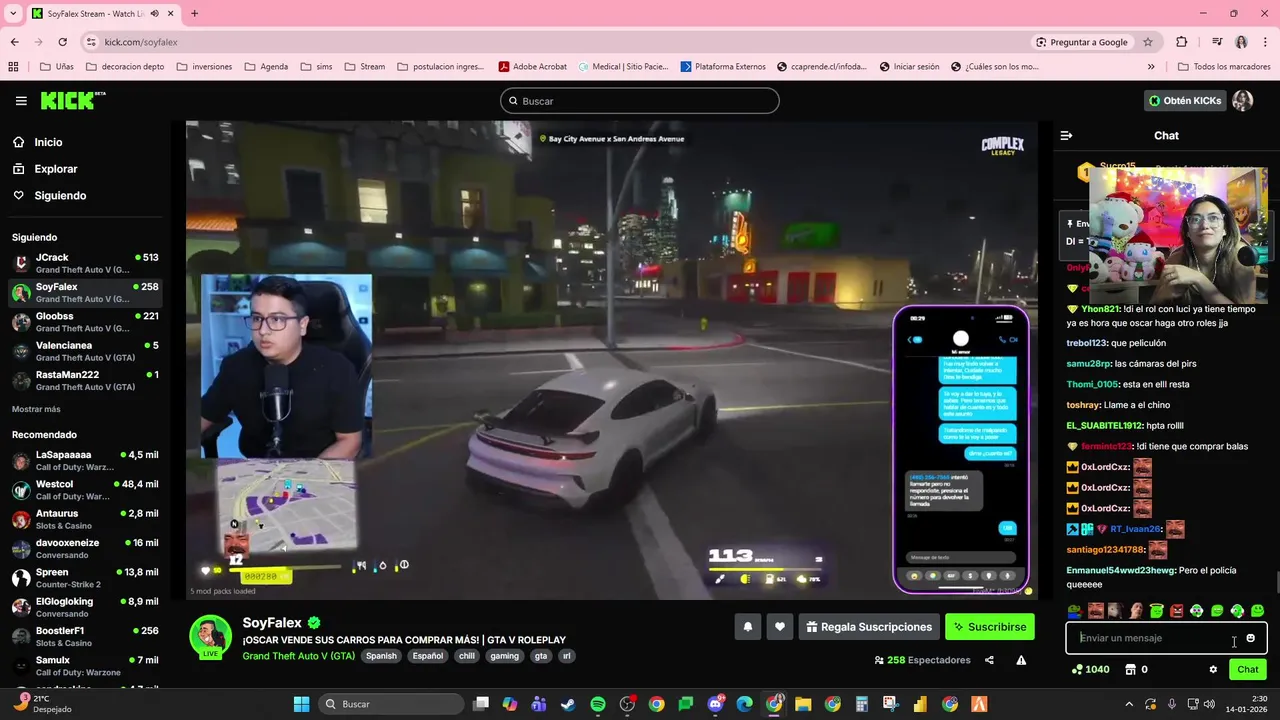This screenshot has height=720, width=1280.
Task: Bookmark page with star icon
Action: click(x=1148, y=42)
